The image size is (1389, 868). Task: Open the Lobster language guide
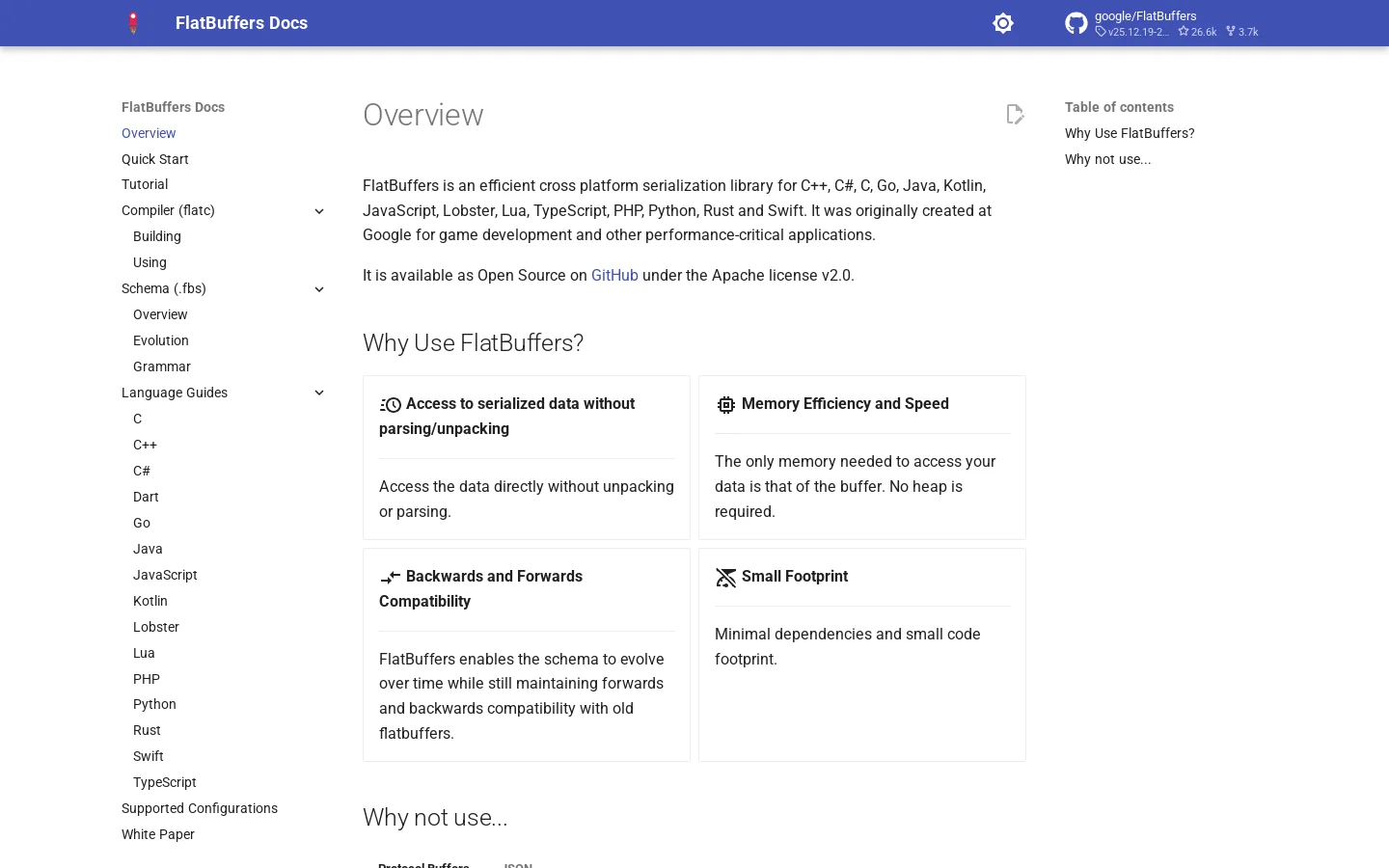tap(156, 627)
